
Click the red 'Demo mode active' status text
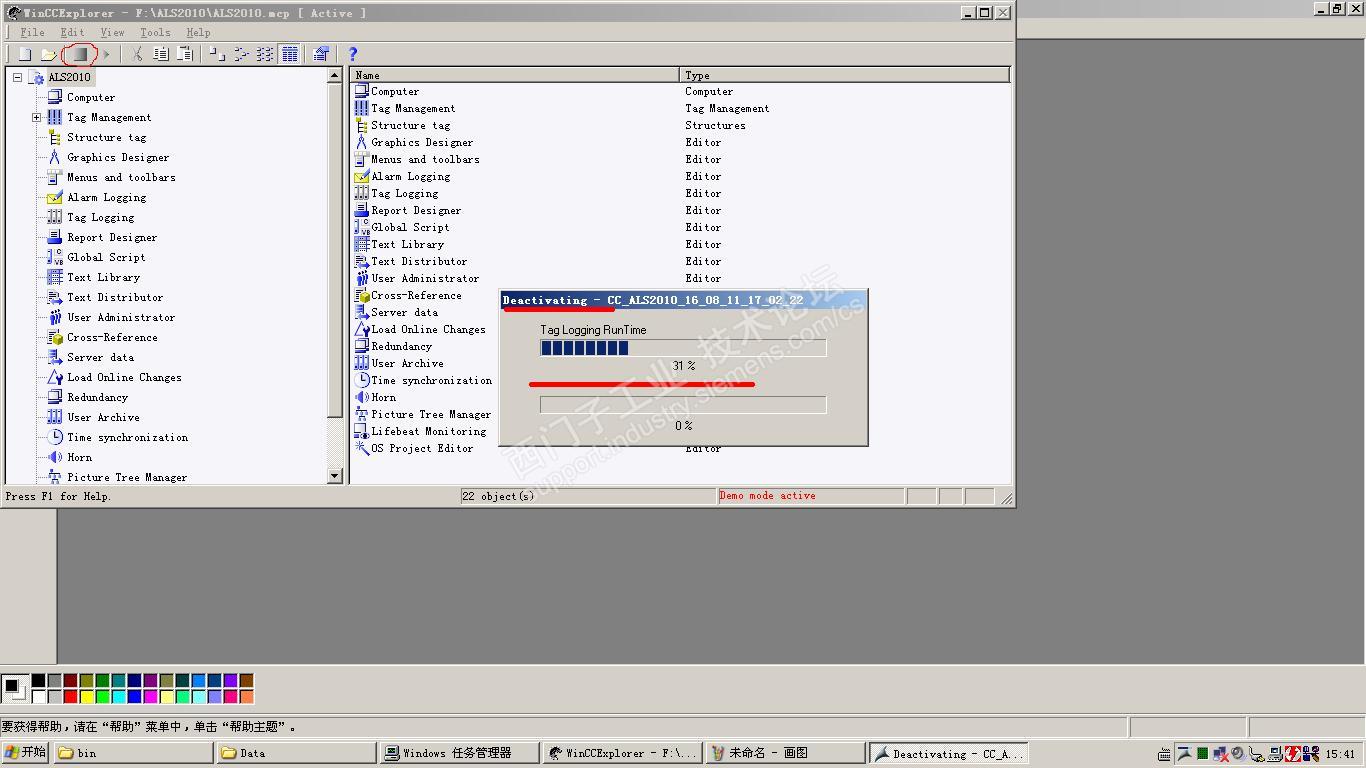pos(767,496)
